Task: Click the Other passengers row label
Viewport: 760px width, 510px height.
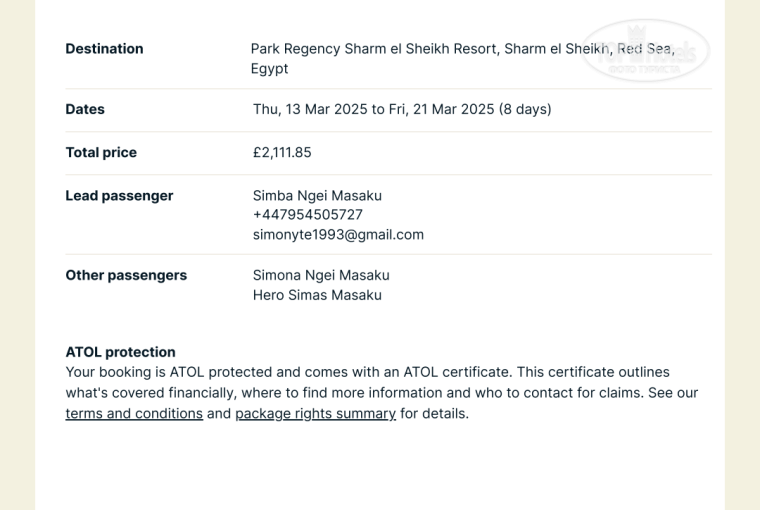Action: tap(126, 275)
